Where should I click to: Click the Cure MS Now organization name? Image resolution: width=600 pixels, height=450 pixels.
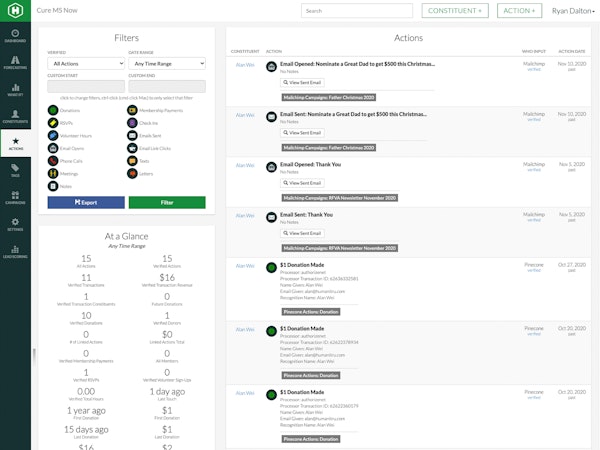pyautogui.click(x=57, y=10)
